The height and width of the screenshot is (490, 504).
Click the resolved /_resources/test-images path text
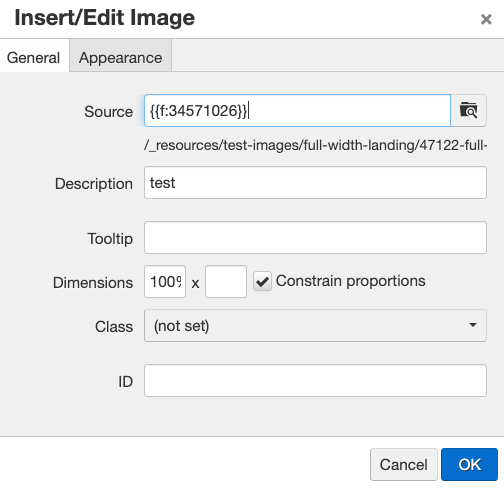coord(315,145)
